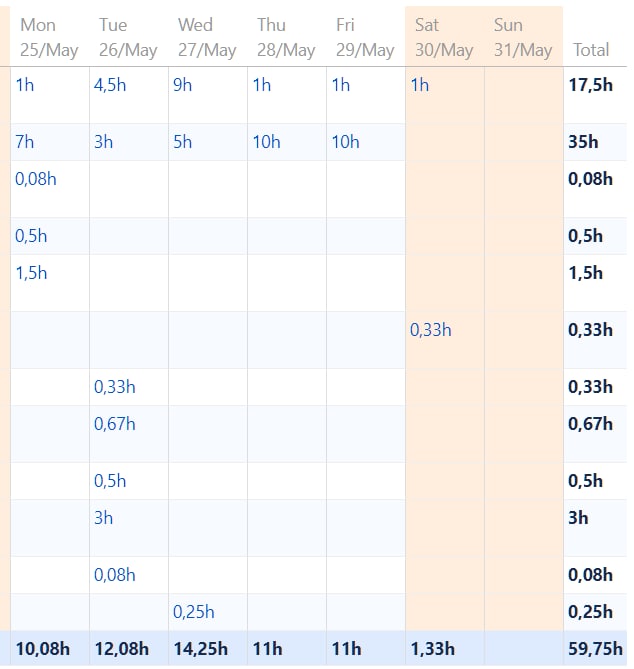Click the 3h entry in Tuesday's lower rows
The image size is (634, 669).
(x=103, y=518)
